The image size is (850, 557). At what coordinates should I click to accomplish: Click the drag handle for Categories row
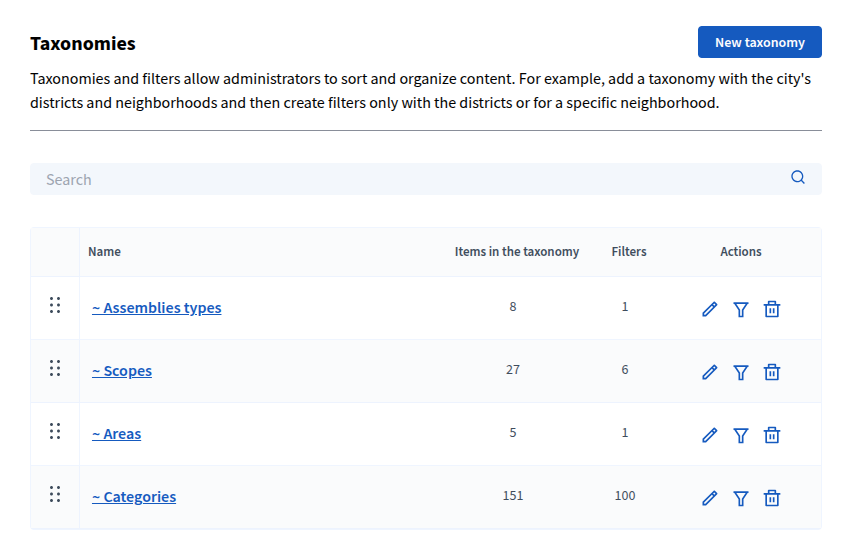(55, 494)
